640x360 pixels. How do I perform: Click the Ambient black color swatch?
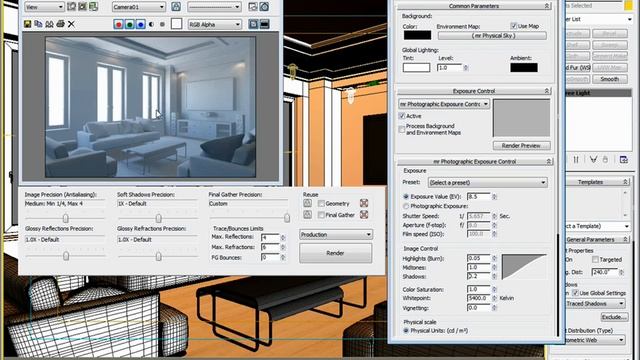(x=524, y=68)
